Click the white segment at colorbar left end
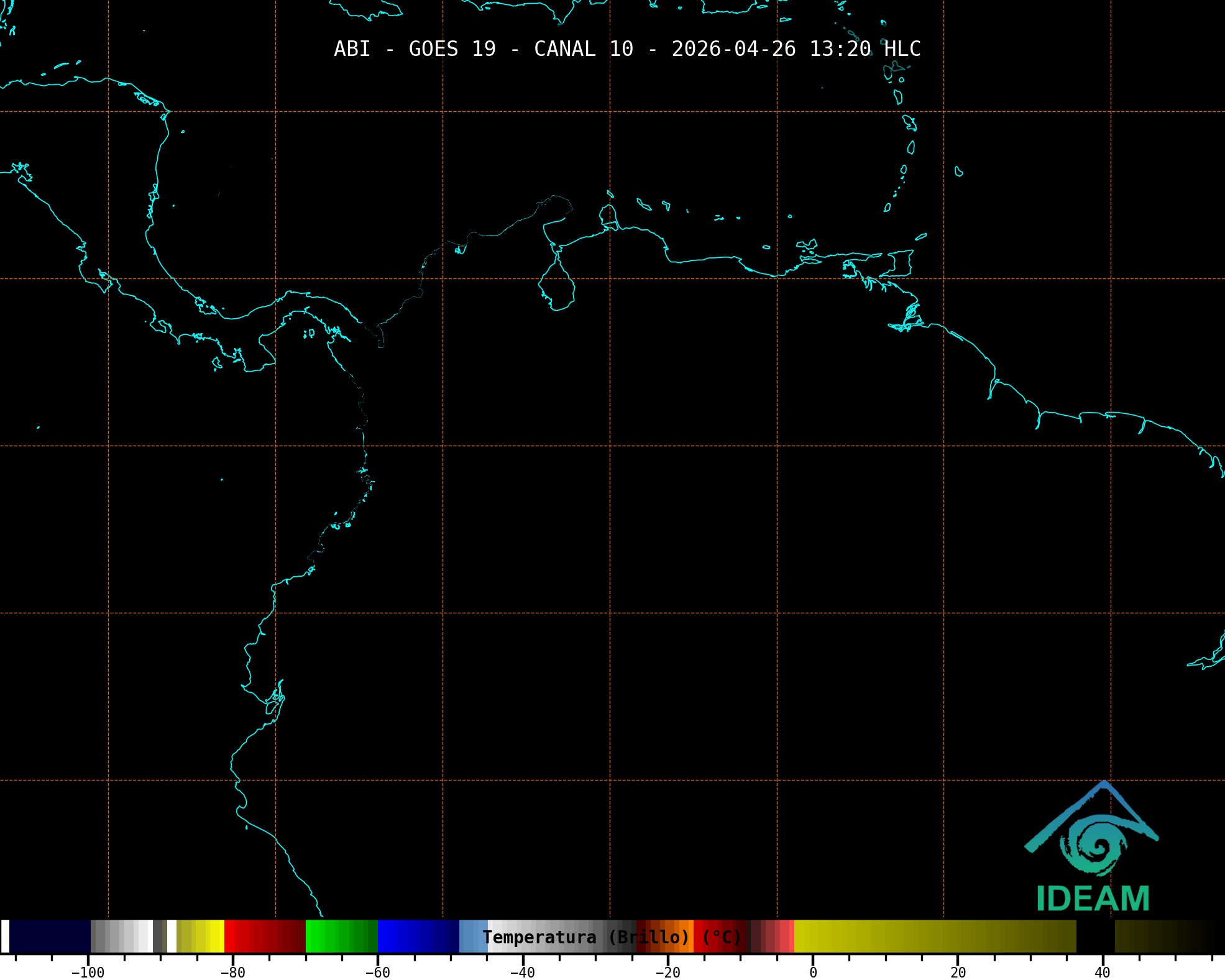This screenshot has height=980, width=1225. 5,936
